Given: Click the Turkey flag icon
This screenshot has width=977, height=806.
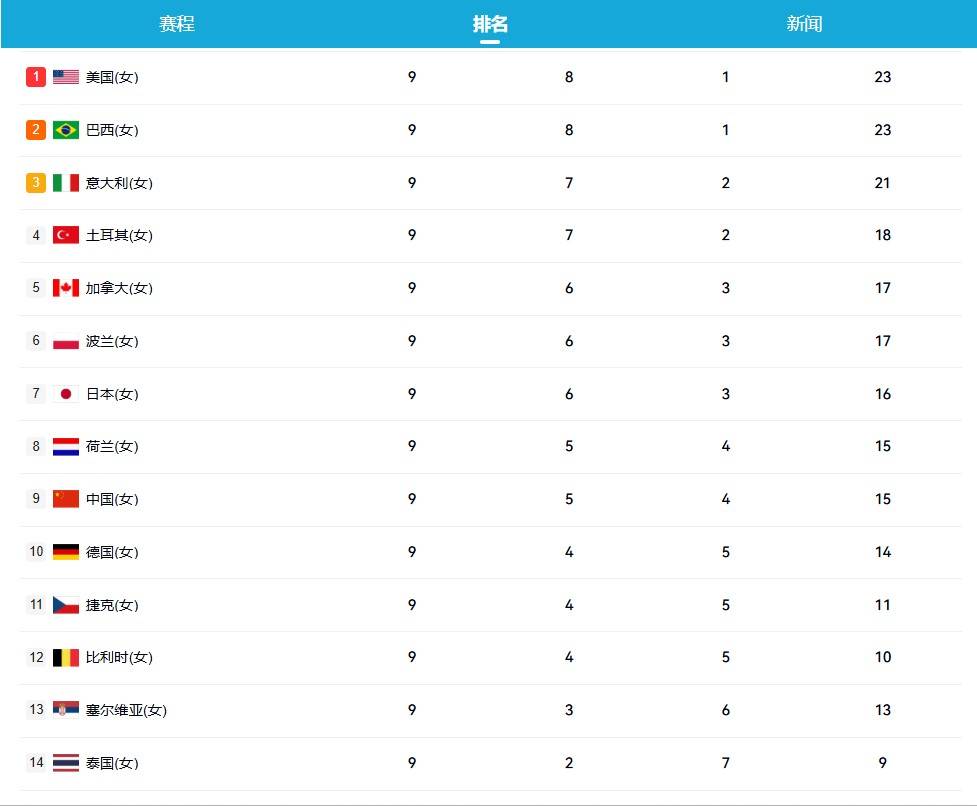Looking at the screenshot, I should click(x=65, y=235).
